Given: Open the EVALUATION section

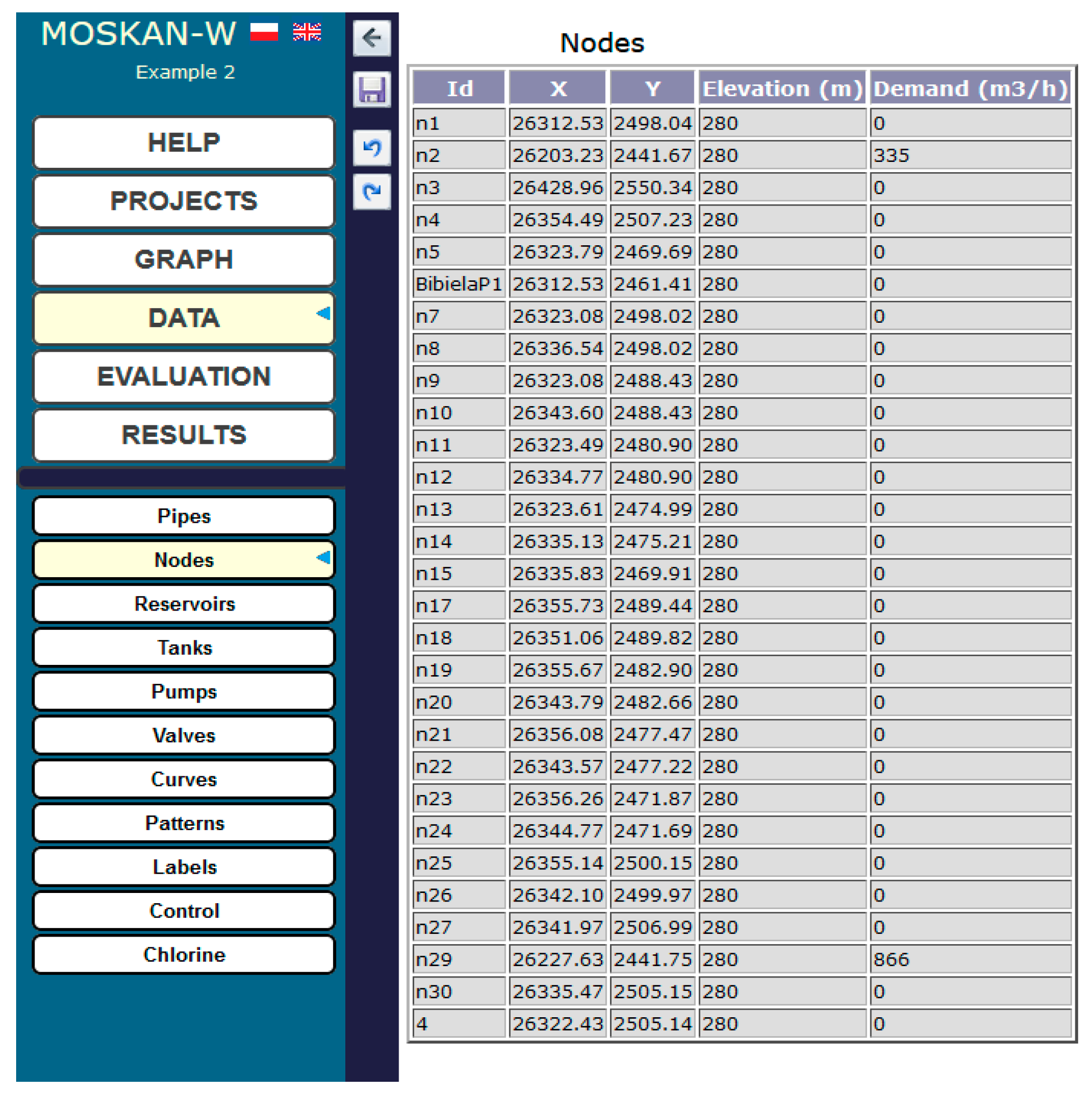Looking at the screenshot, I should (x=184, y=377).
